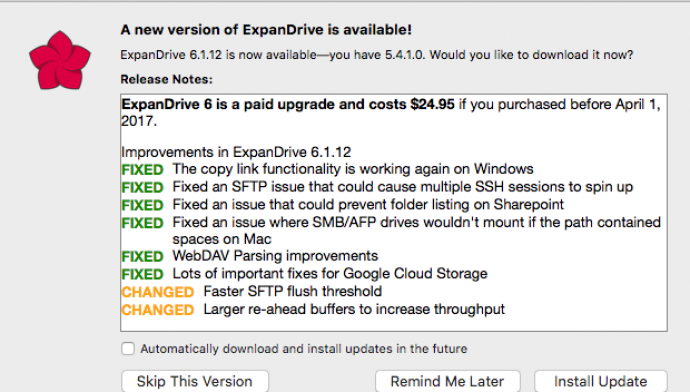Image resolution: width=690 pixels, height=392 pixels.
Task: Click the first orange CHANGED label
Action: pos(158,292)
